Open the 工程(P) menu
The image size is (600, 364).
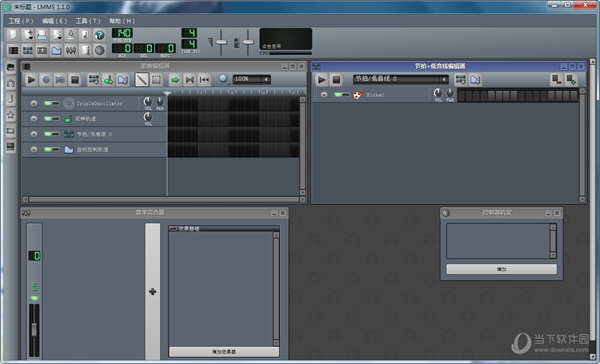[x=21, y=21]
